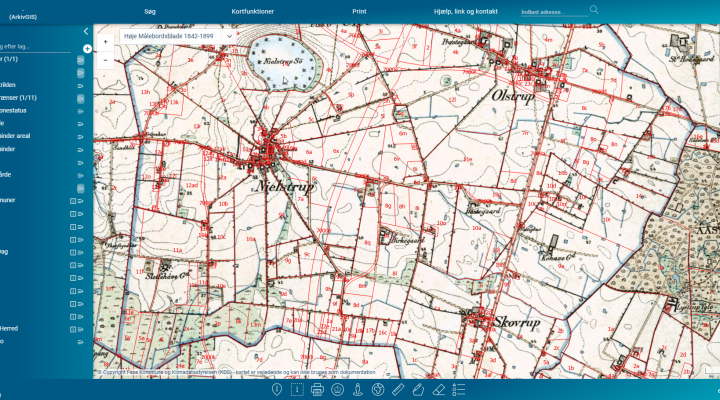
Task: Zoom out with the map minus button
Action: tap(106, 60)
